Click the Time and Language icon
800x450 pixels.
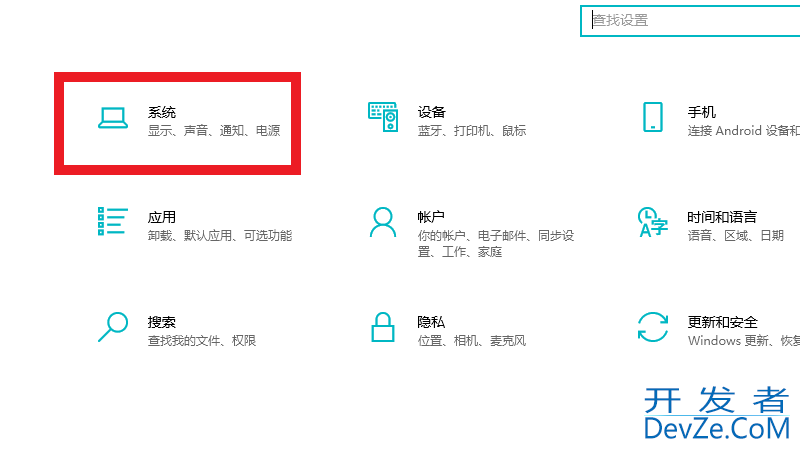pyautogui.click(x=653, y=222)
